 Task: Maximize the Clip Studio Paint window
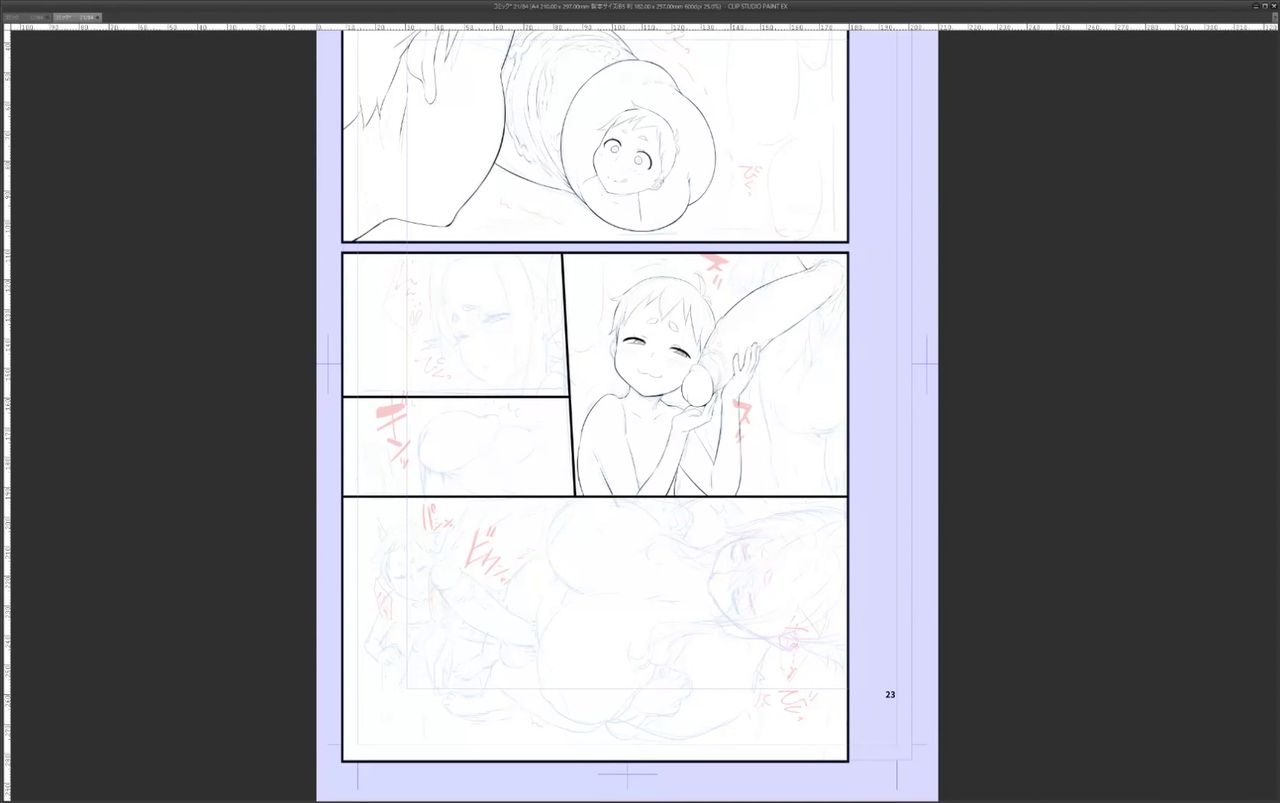[x=1264, y=5]
